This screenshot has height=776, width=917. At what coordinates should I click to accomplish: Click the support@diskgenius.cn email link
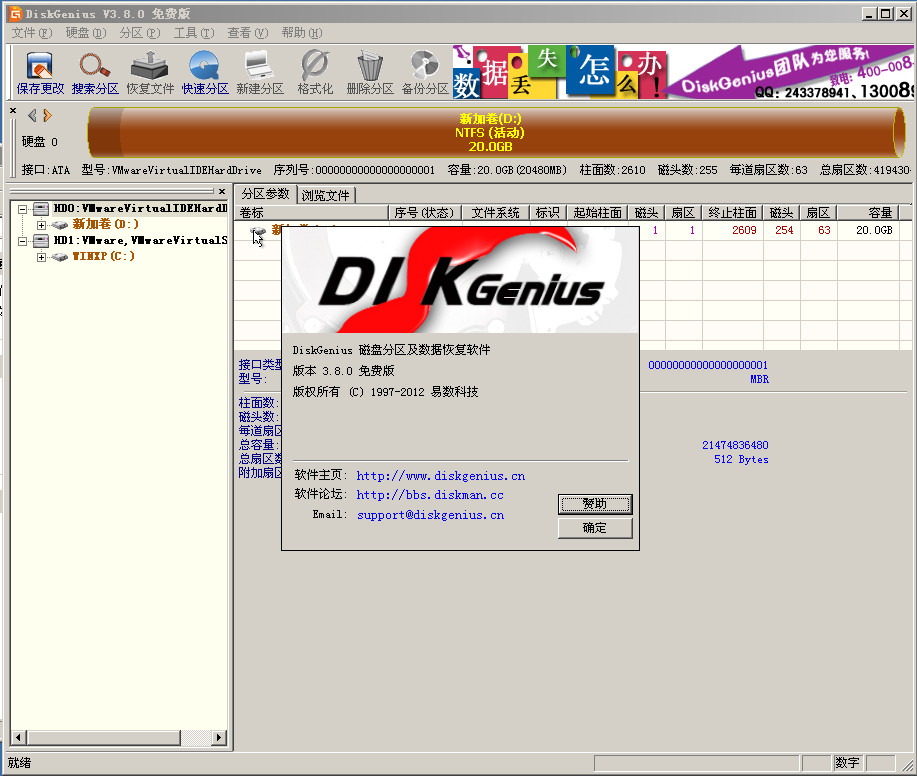pyautogui.click(x=430, y=515)
